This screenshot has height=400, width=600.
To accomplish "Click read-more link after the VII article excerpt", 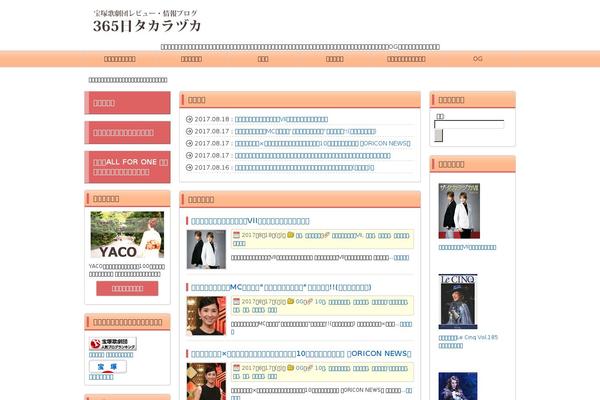I will (401, 258).
